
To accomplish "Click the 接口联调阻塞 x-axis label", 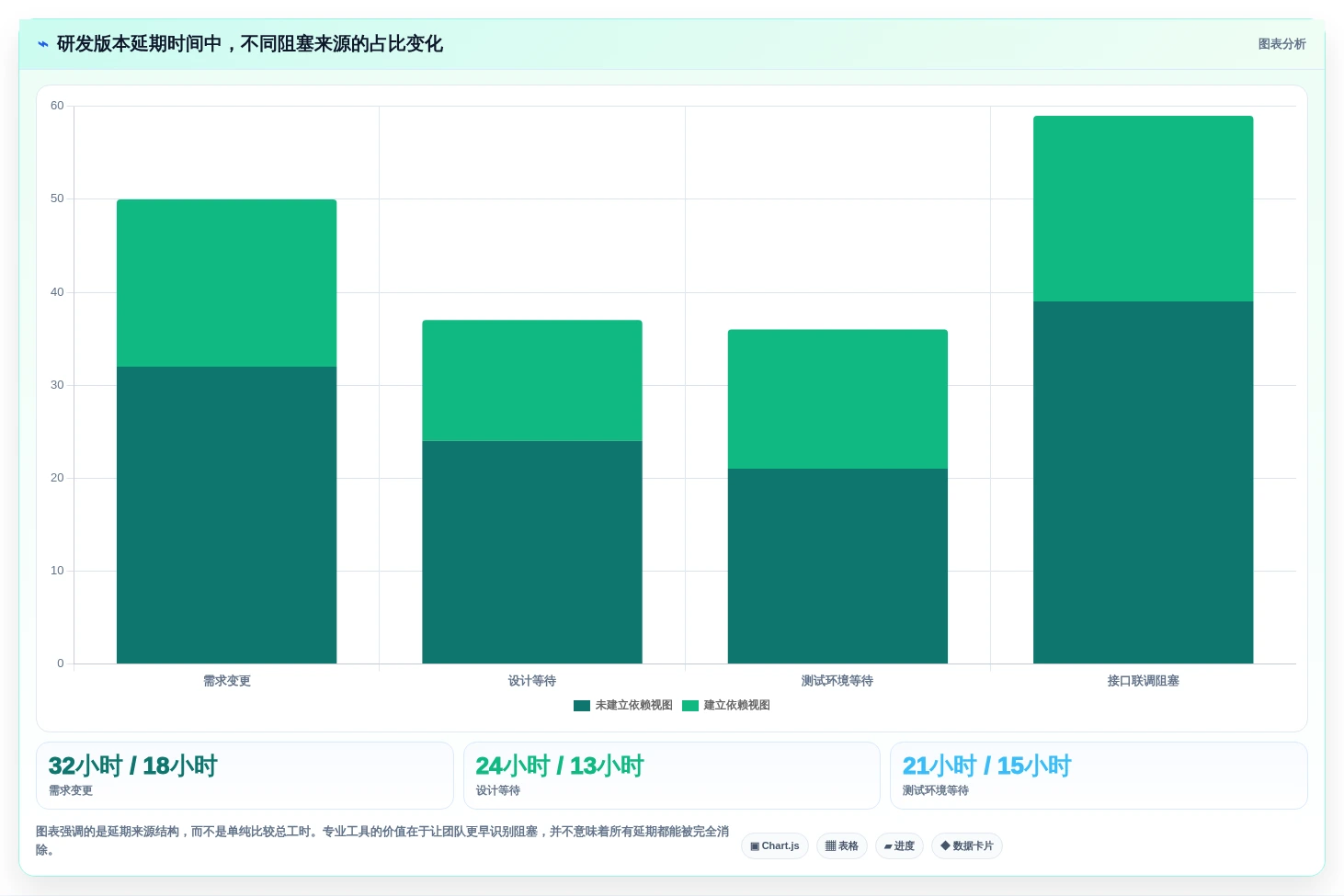I will (x=1144, y=681).
